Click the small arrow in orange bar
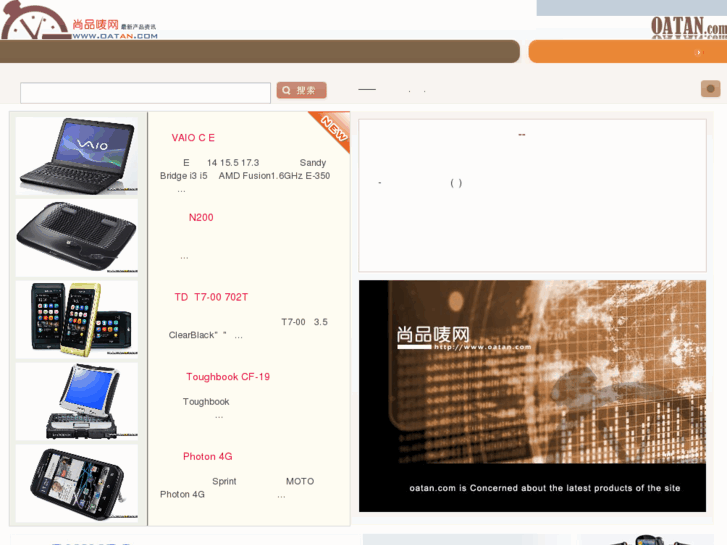The image size is (727, 545). coord(698,52)
